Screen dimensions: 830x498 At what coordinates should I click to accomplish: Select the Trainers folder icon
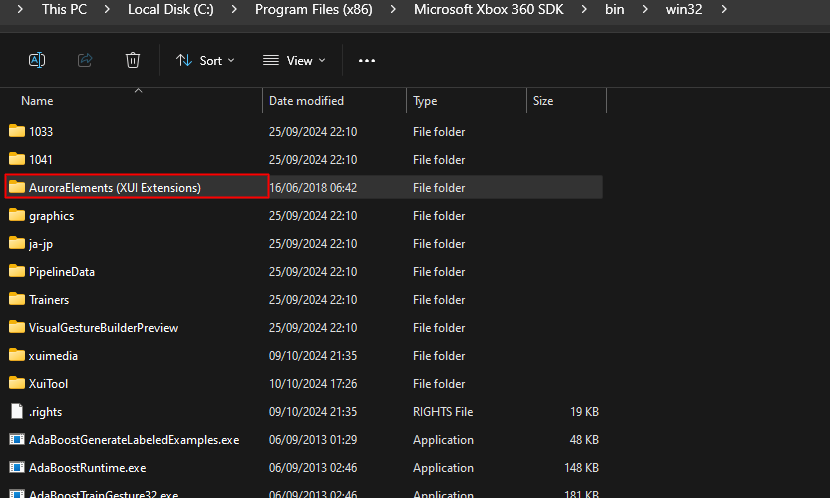[17, 299]
